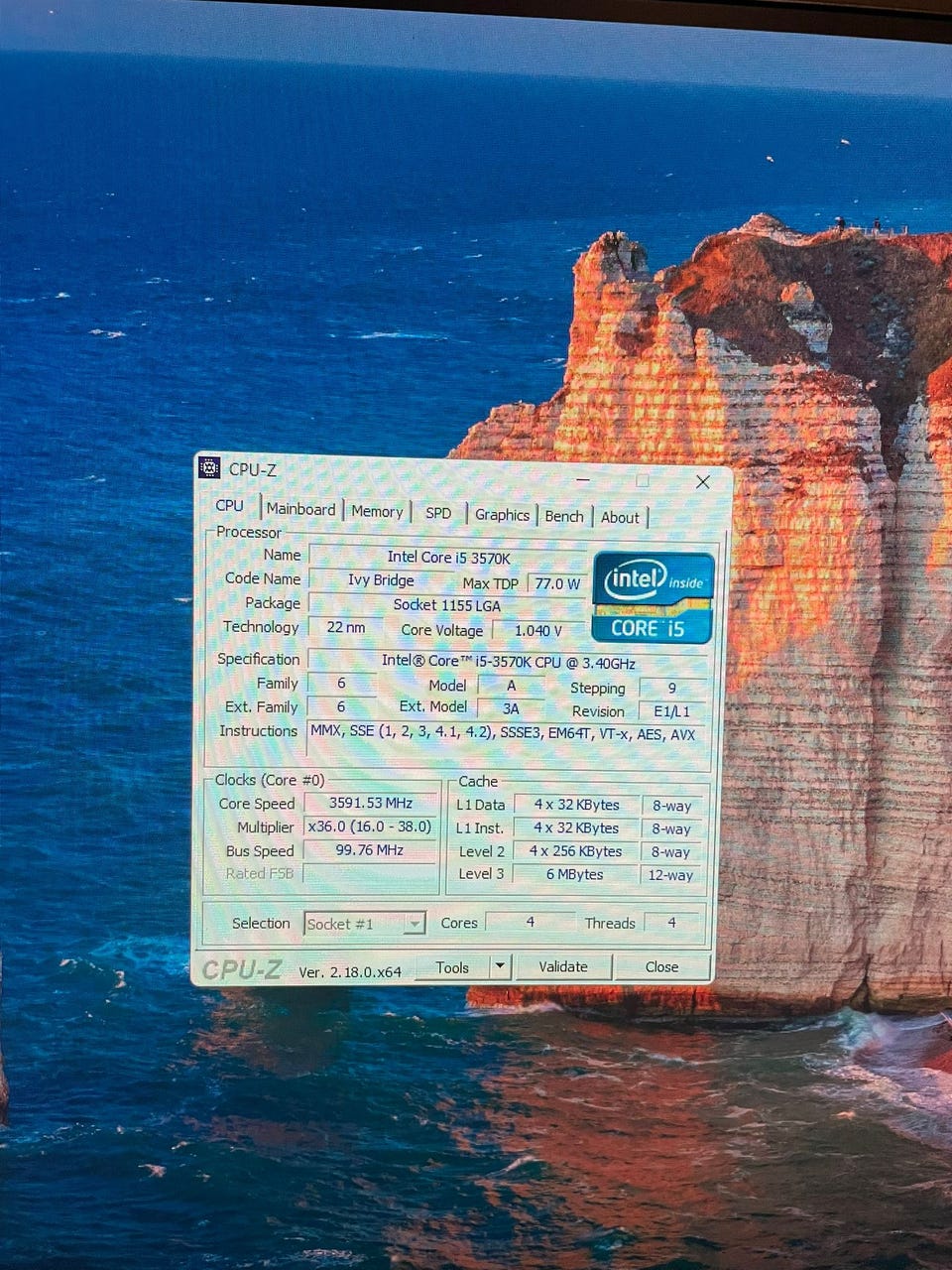Screen dimensions: 952x1270
Task: Click the Stepping value 9
Action: click(672, 688)
